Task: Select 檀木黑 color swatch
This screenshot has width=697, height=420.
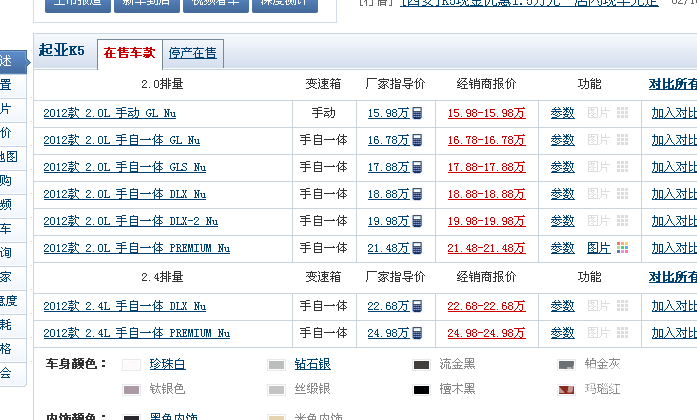Action: pyautogui.click(x=421, y=390)
